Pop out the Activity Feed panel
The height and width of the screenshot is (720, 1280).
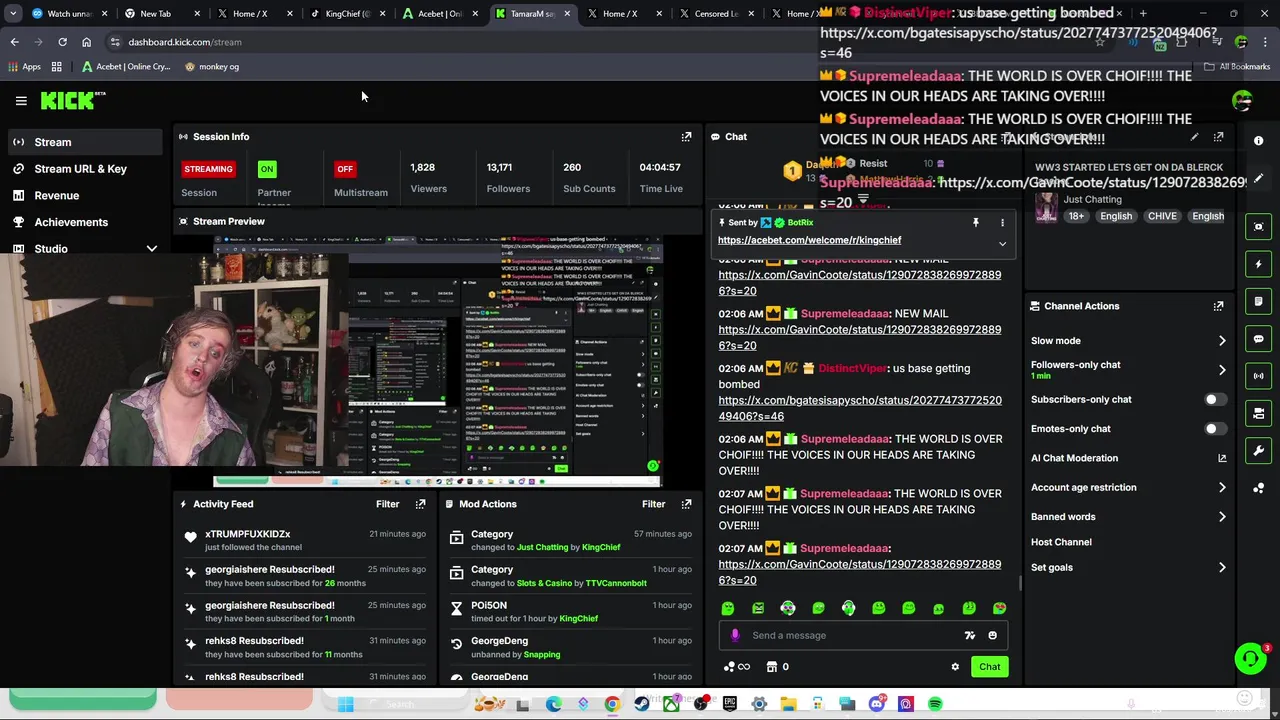point(420,504)
